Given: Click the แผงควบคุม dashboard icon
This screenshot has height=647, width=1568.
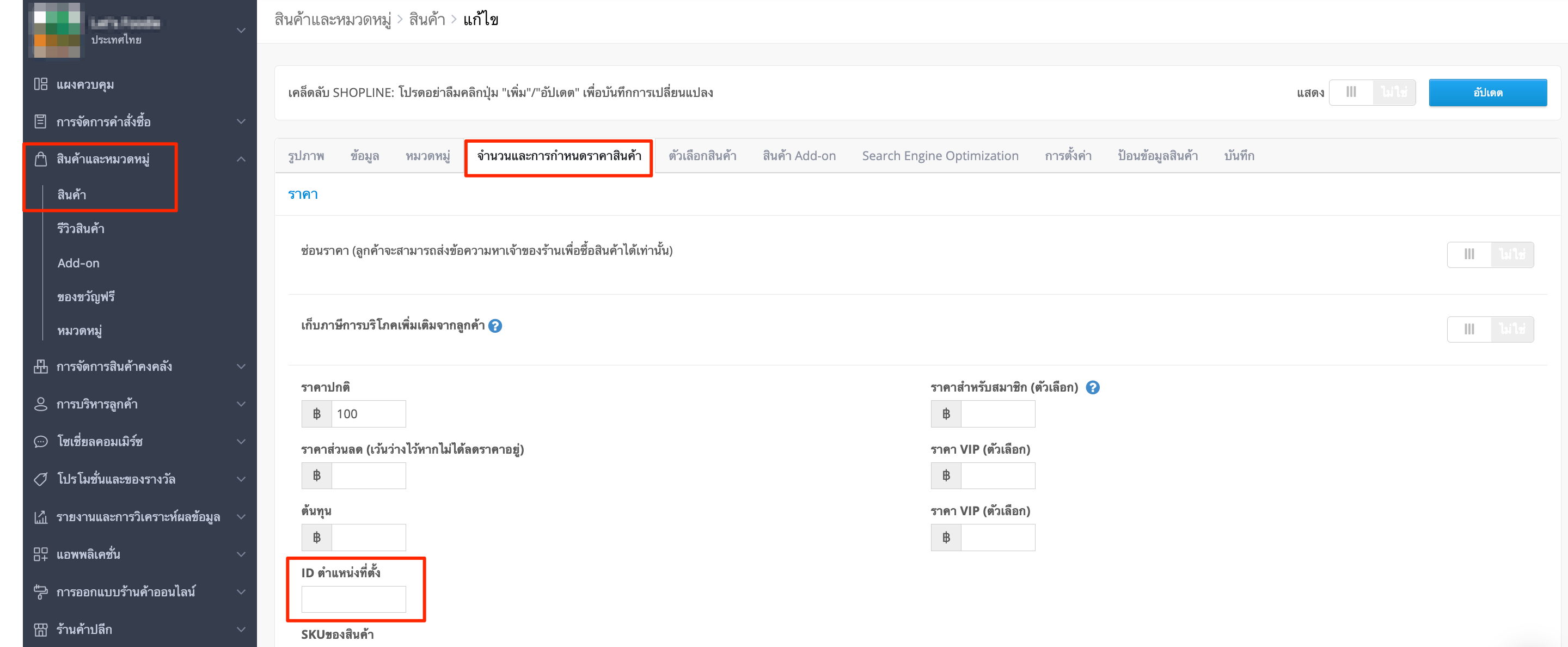Looking at the screenshot, I should [x=41, y=84].
